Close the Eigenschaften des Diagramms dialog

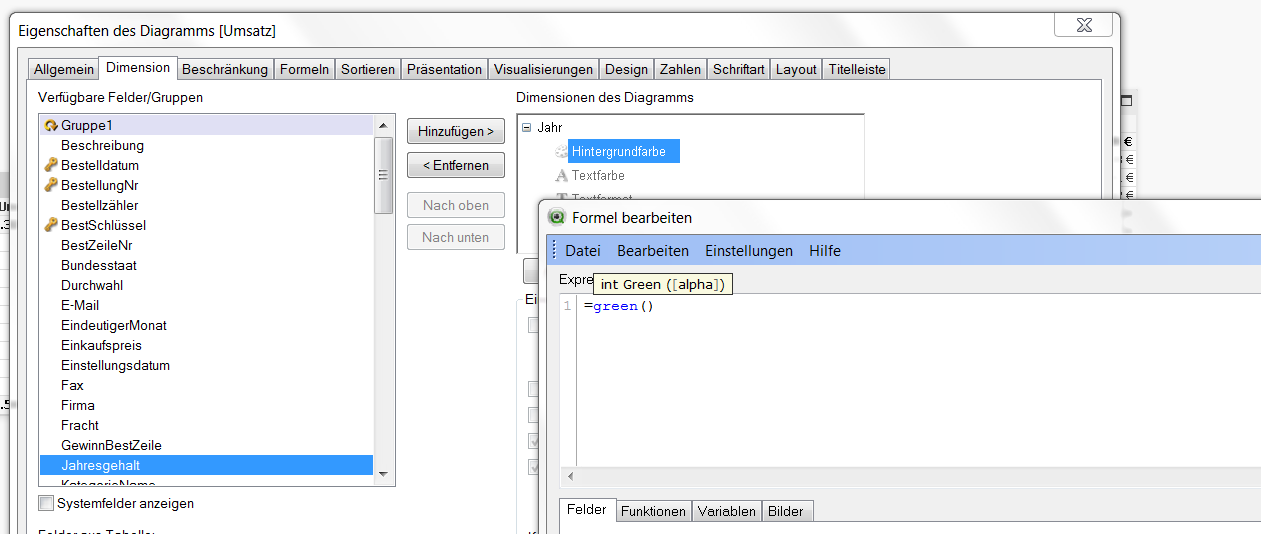pyautogui.click(x=1082, y=25)
